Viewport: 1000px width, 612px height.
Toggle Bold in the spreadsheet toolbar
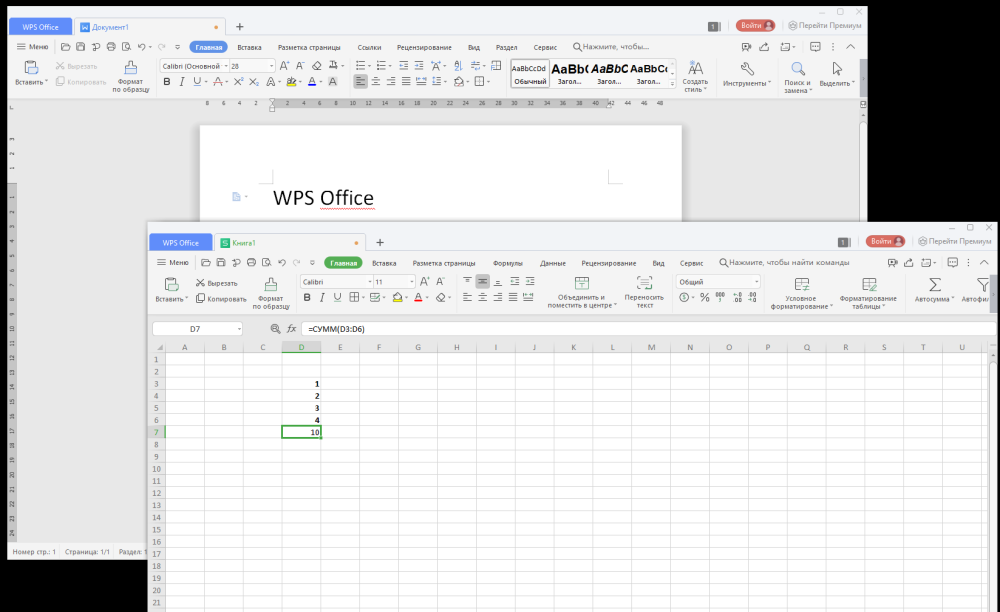pos(305,297)
